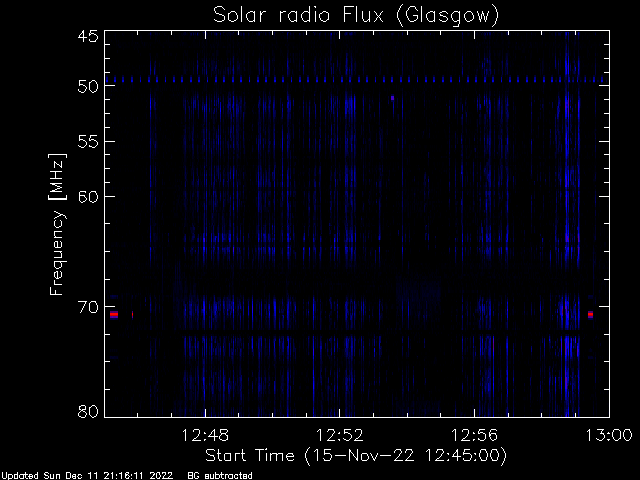The width and height of the screenshot is (640, 480).
Task: Click the 45 frequency tick label
Action: point(88,36)
